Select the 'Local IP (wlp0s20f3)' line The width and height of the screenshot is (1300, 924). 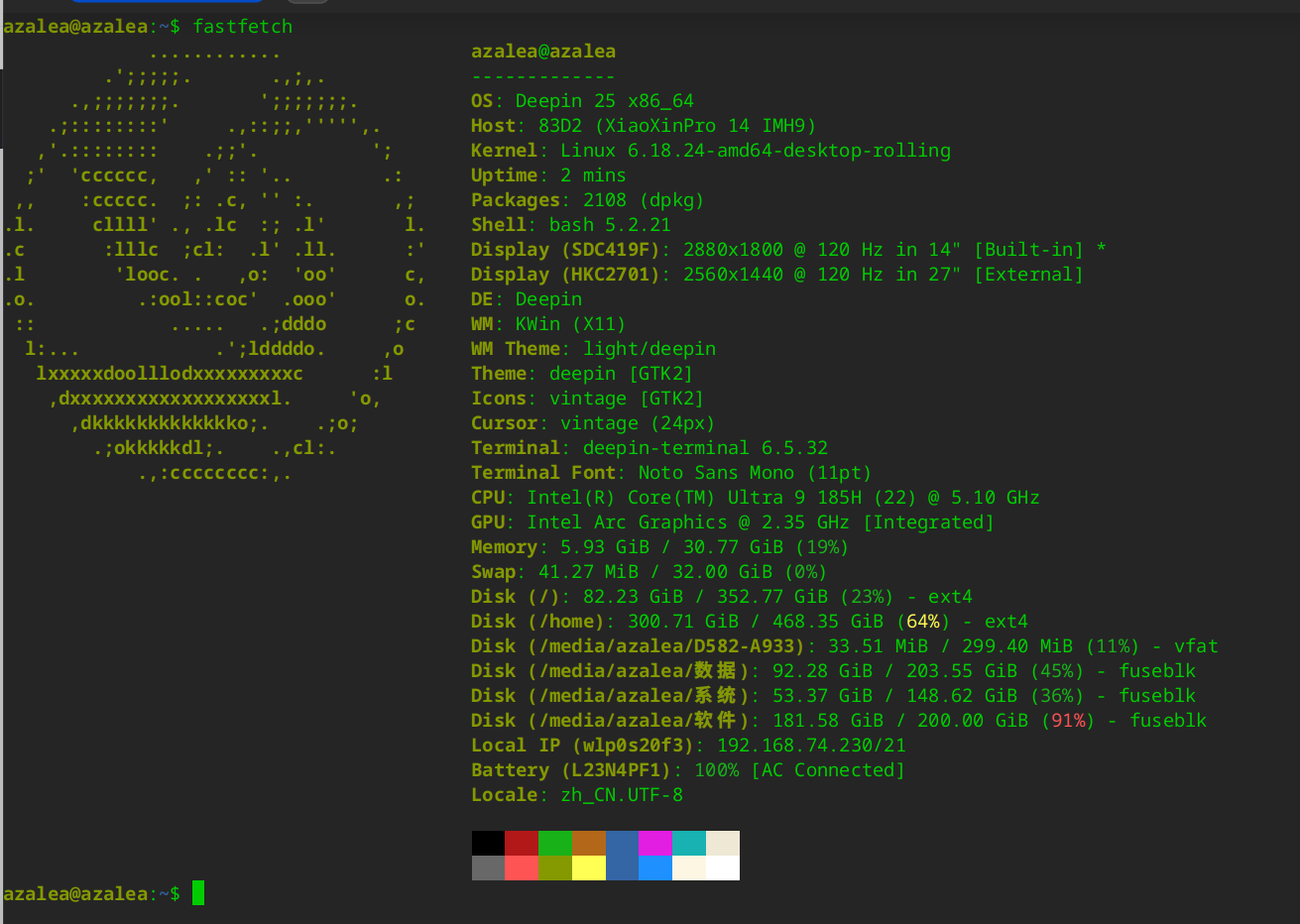[688, 746]
